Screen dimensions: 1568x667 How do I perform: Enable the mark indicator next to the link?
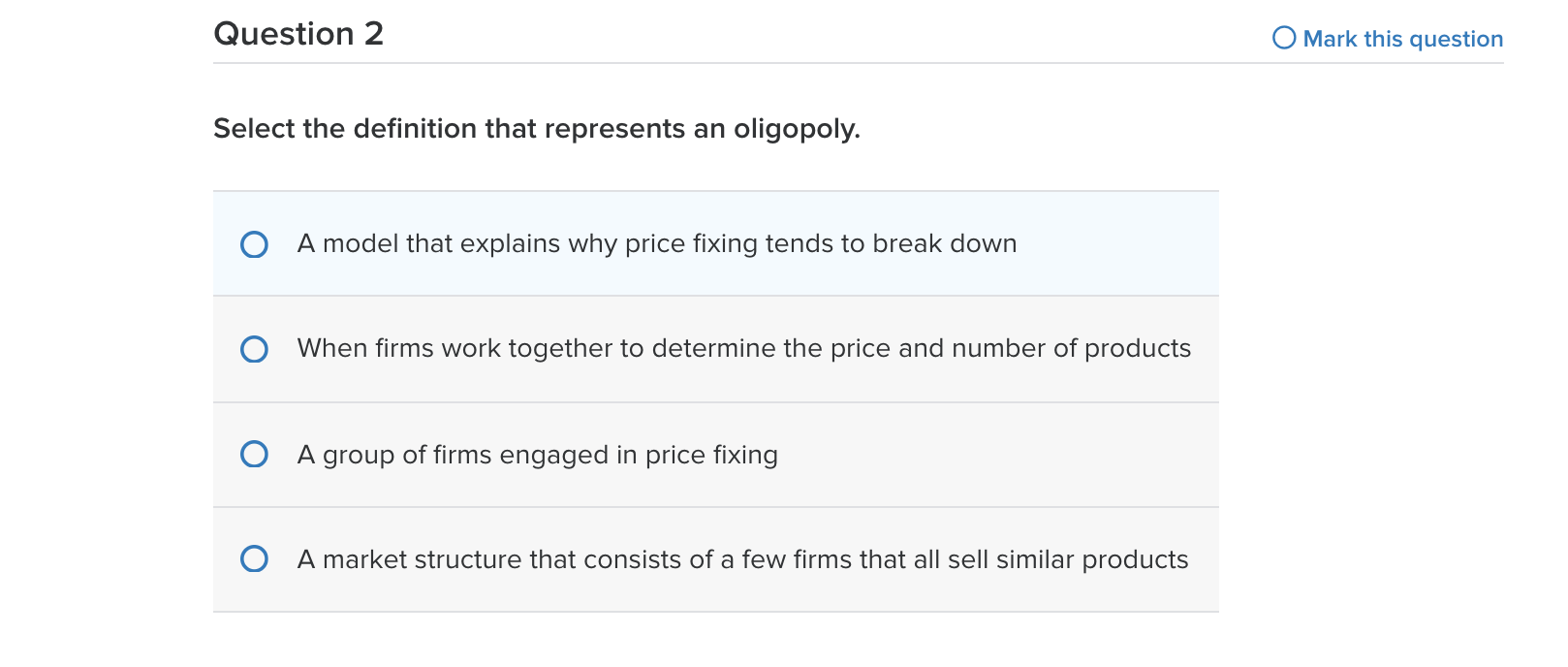point(1283,38)
